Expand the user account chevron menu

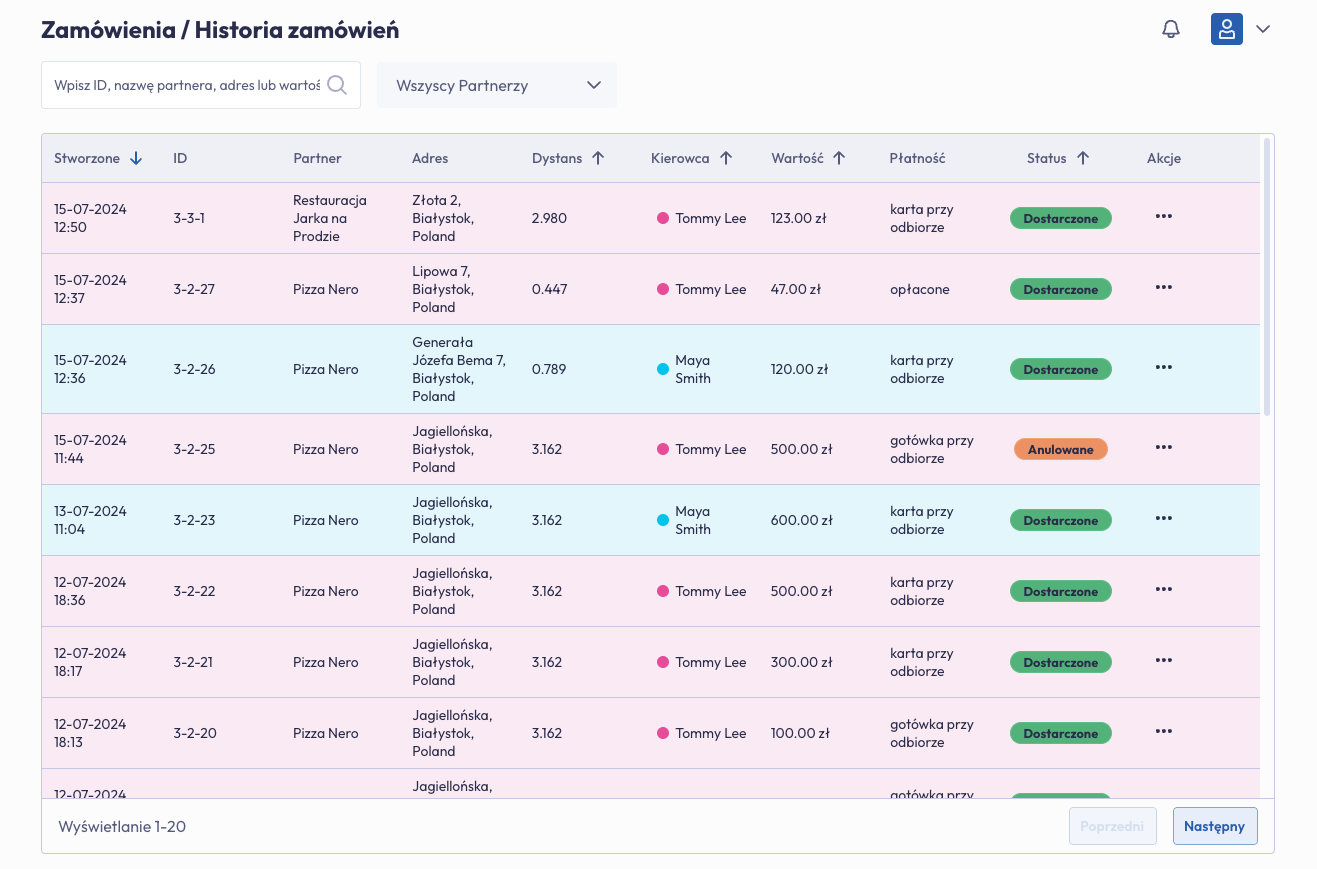click(1263, 29)
